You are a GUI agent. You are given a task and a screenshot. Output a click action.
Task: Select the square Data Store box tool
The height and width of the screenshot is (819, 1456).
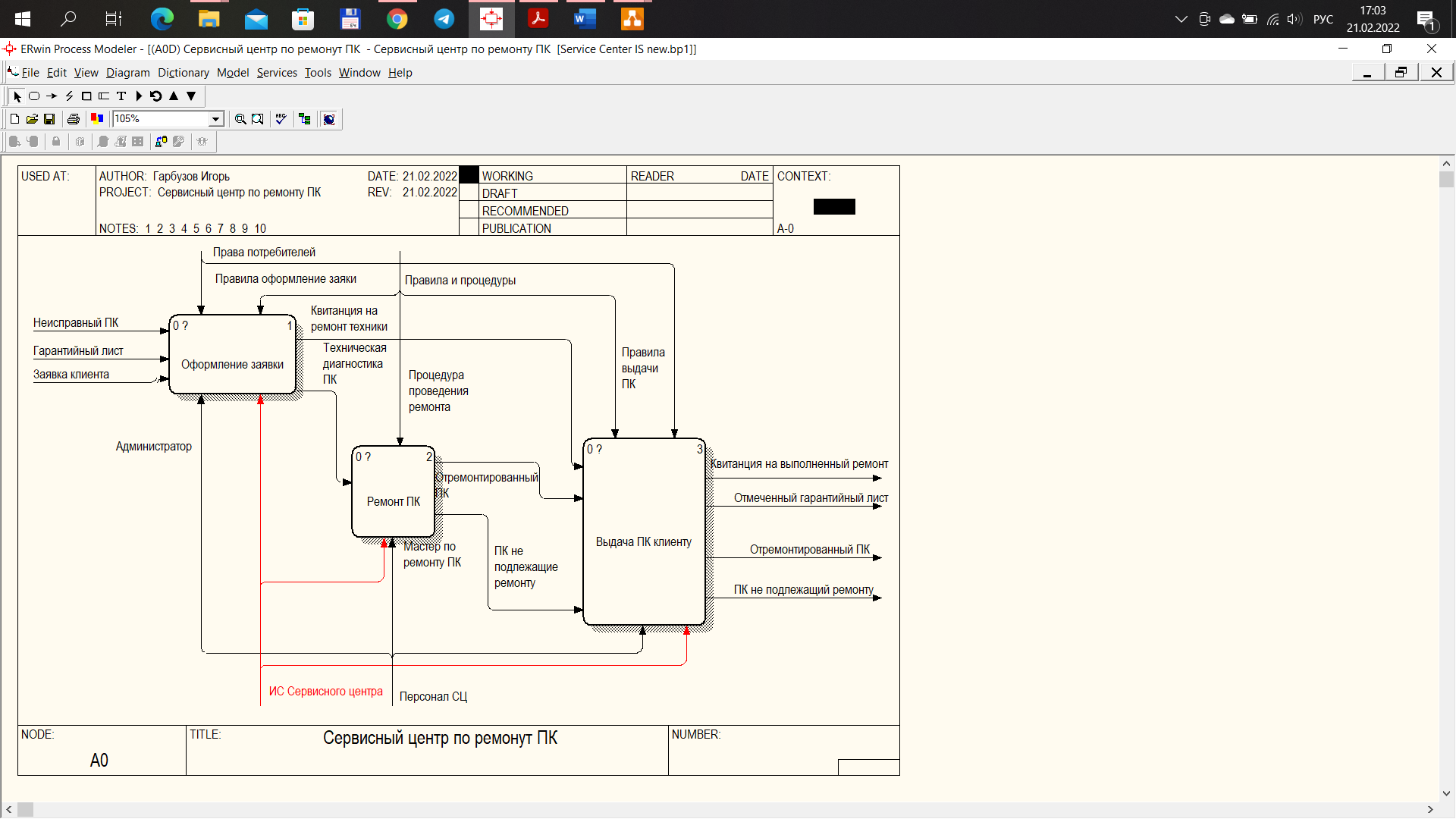coord(86,96)
